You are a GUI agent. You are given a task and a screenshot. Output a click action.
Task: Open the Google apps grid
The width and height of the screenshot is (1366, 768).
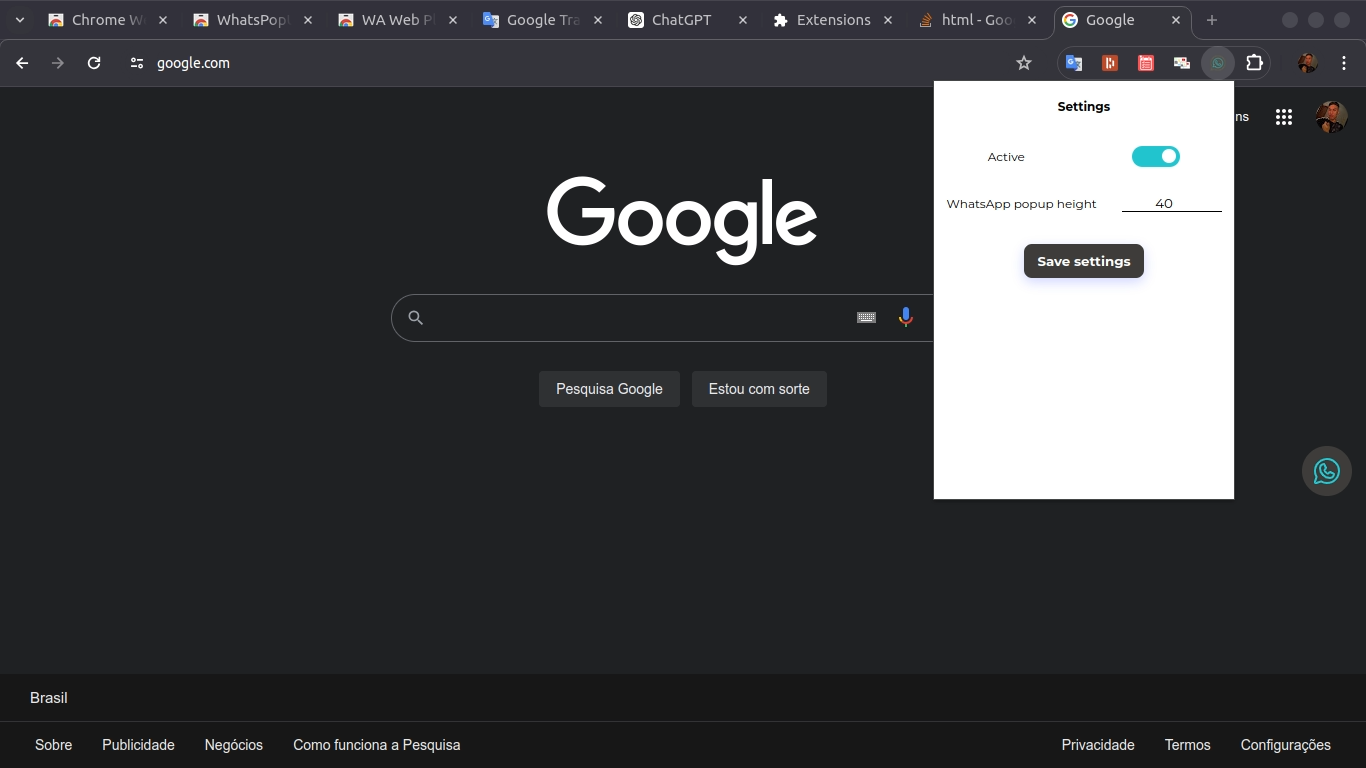(x=1284, y=117)
